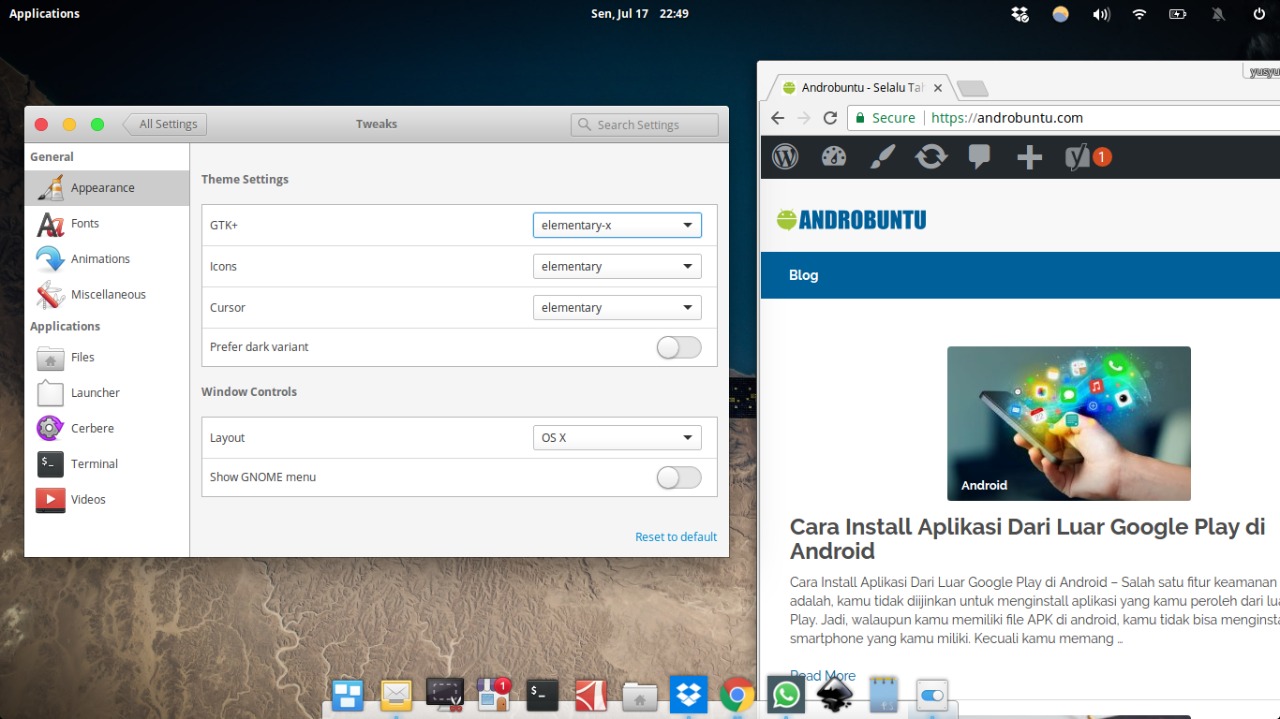Turn on Show GNOME menu
Screen dimensions: 1280x719
678,478
